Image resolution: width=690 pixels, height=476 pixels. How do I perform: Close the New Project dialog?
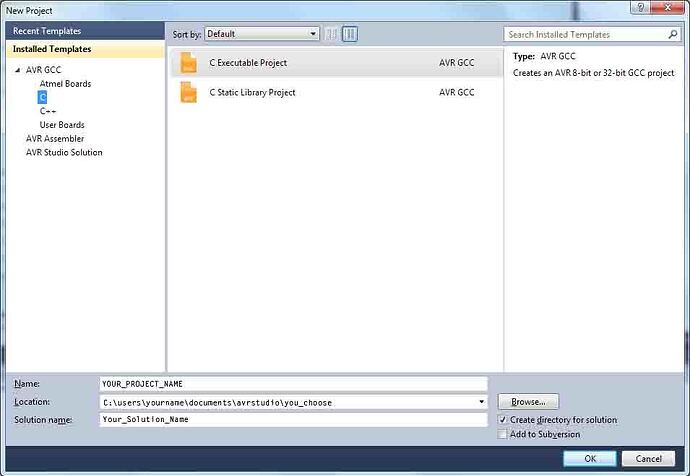668,9
